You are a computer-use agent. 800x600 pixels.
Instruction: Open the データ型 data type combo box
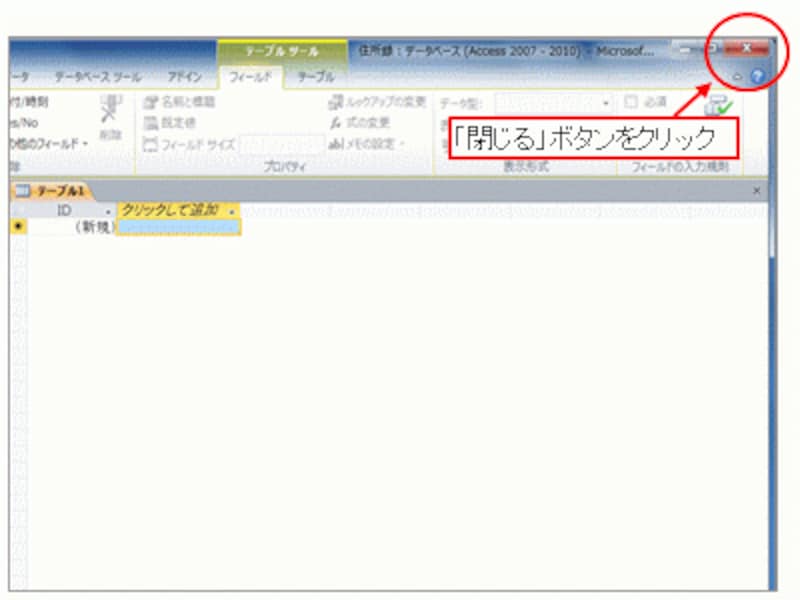[554, 103]
